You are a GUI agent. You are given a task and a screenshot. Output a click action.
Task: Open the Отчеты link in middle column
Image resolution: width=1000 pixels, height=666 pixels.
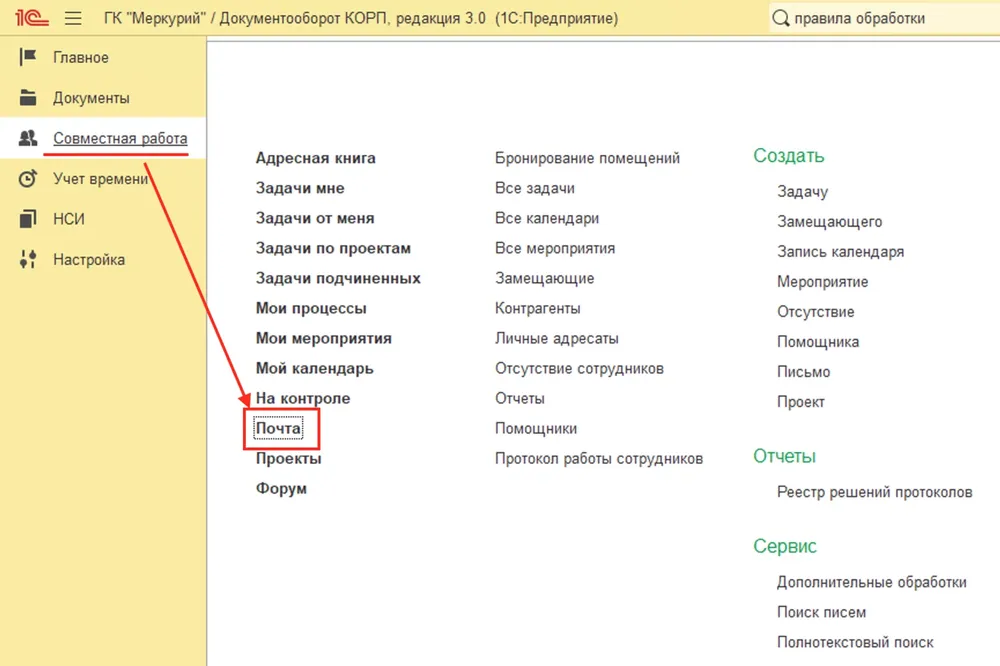tap(520, 397)
